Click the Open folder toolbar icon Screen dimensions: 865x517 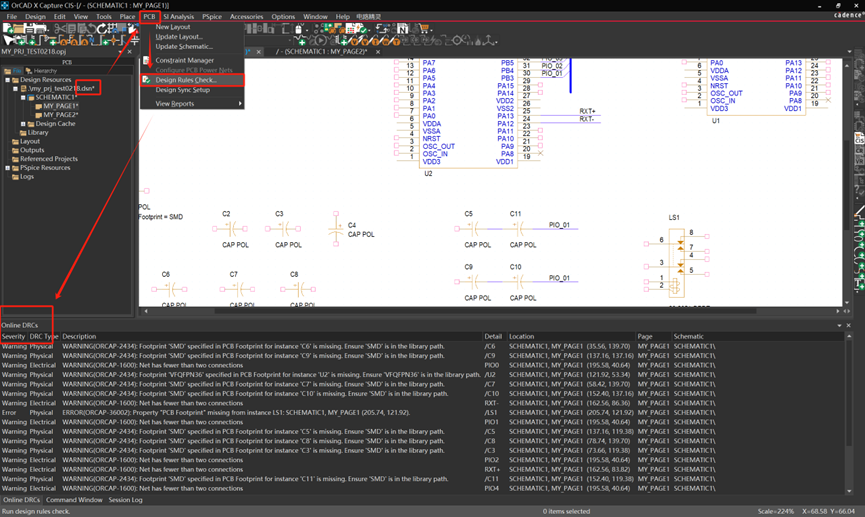pyautogui.click(x=19, y=28)
